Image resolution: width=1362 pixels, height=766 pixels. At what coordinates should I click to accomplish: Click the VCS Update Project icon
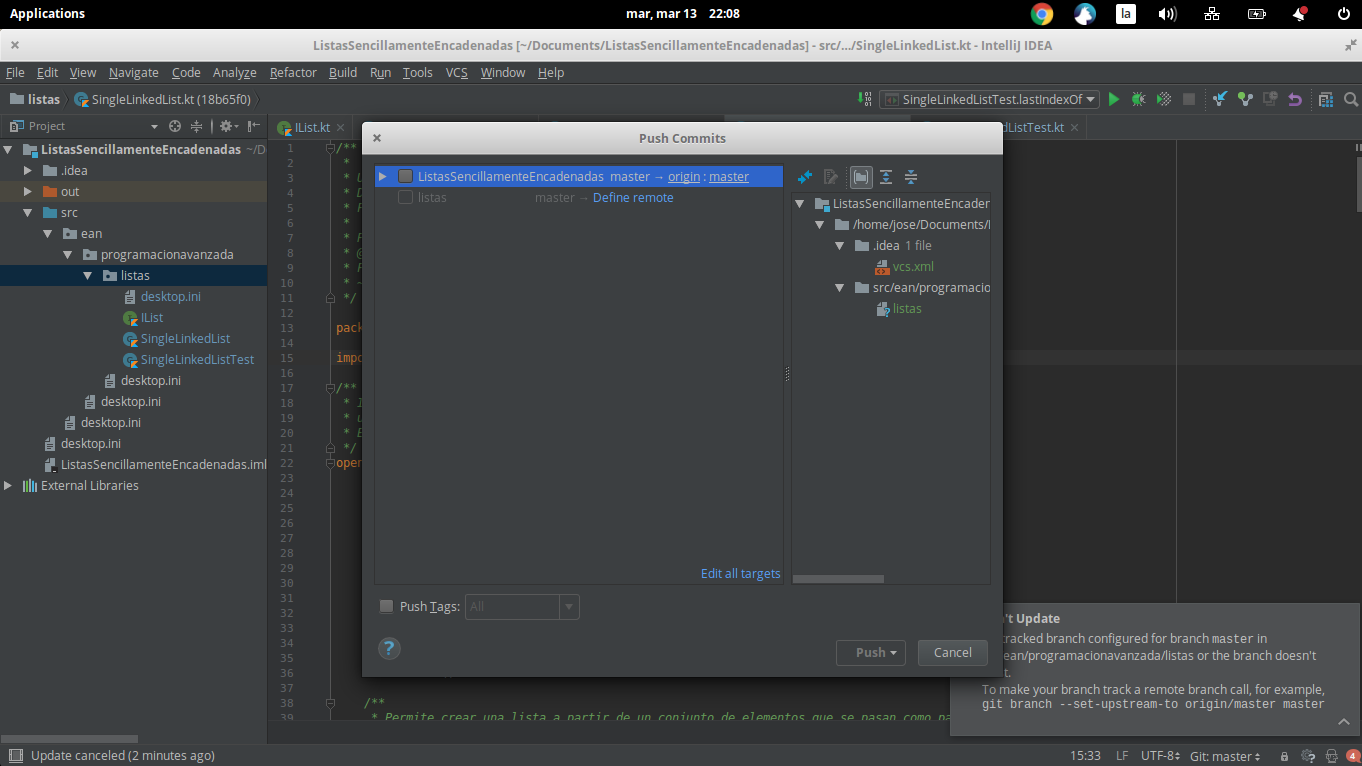click(1220, 99)
